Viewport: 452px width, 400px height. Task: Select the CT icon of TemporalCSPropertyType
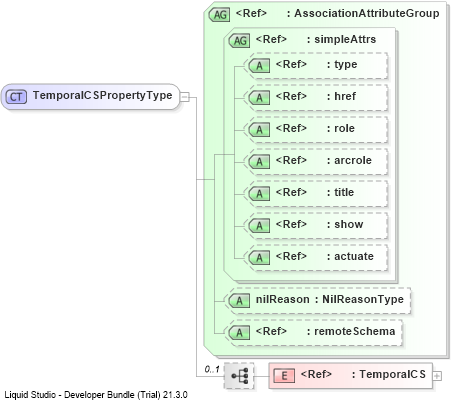[x=16, y=97]
